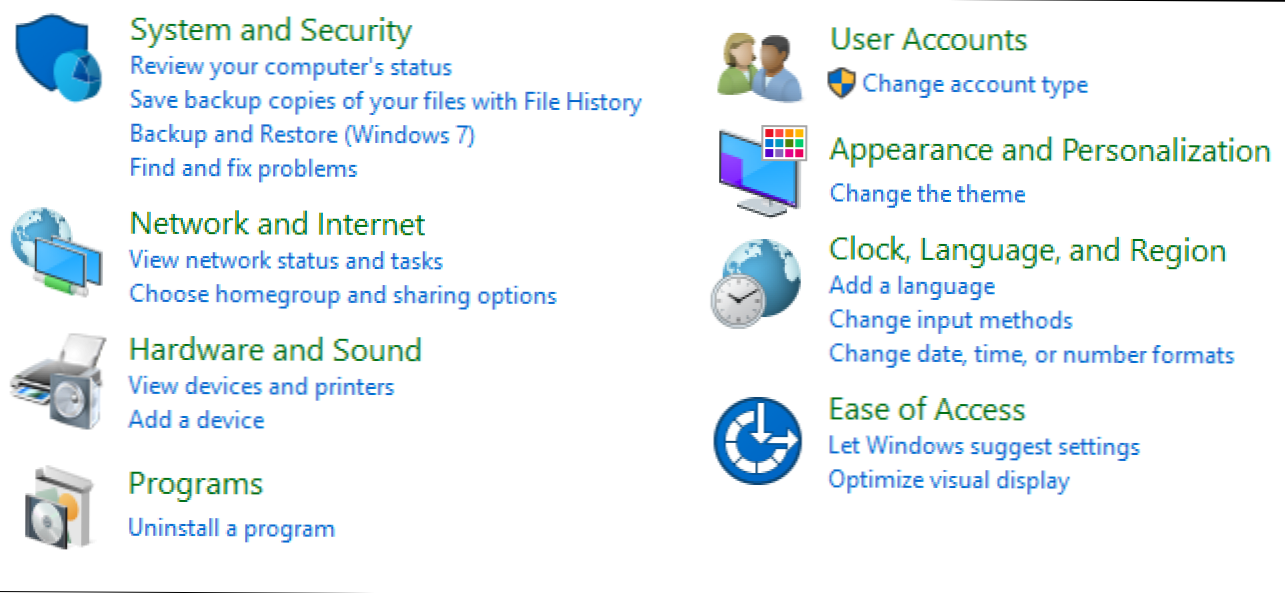Screen dimensions: 1285x593
Task: Select Uninstall a program
Action: click(x=231, y=528)
